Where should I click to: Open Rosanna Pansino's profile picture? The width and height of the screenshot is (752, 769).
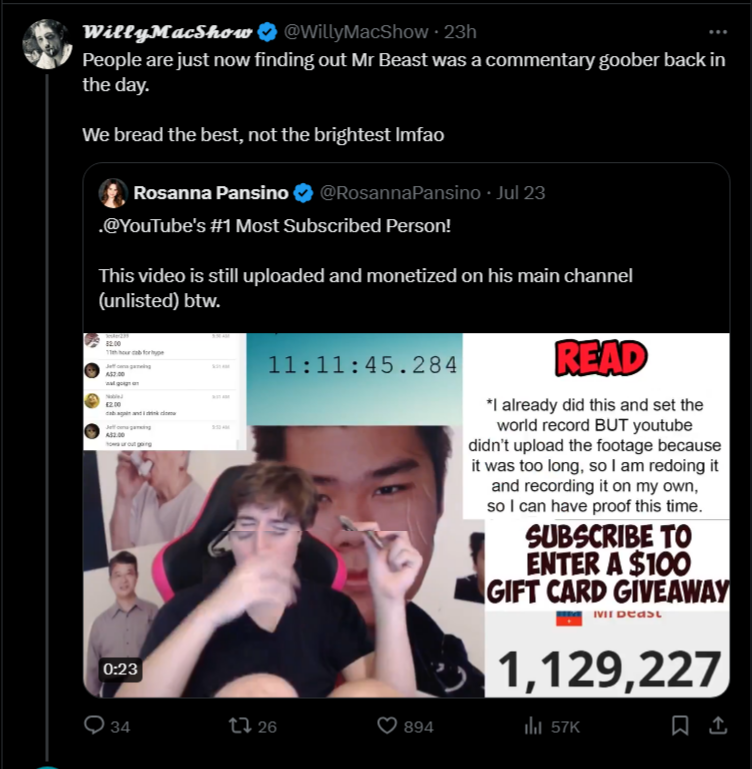click(x=113, y=193)
